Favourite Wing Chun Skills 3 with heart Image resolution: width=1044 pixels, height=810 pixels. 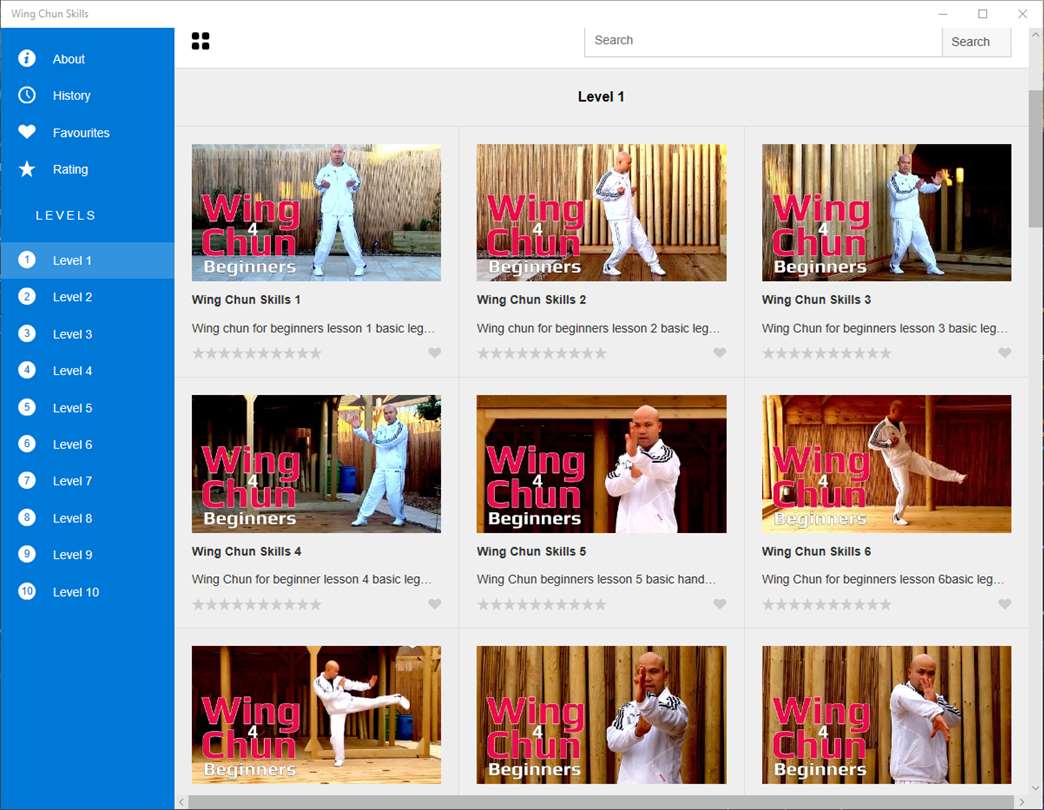(1005, 353)
